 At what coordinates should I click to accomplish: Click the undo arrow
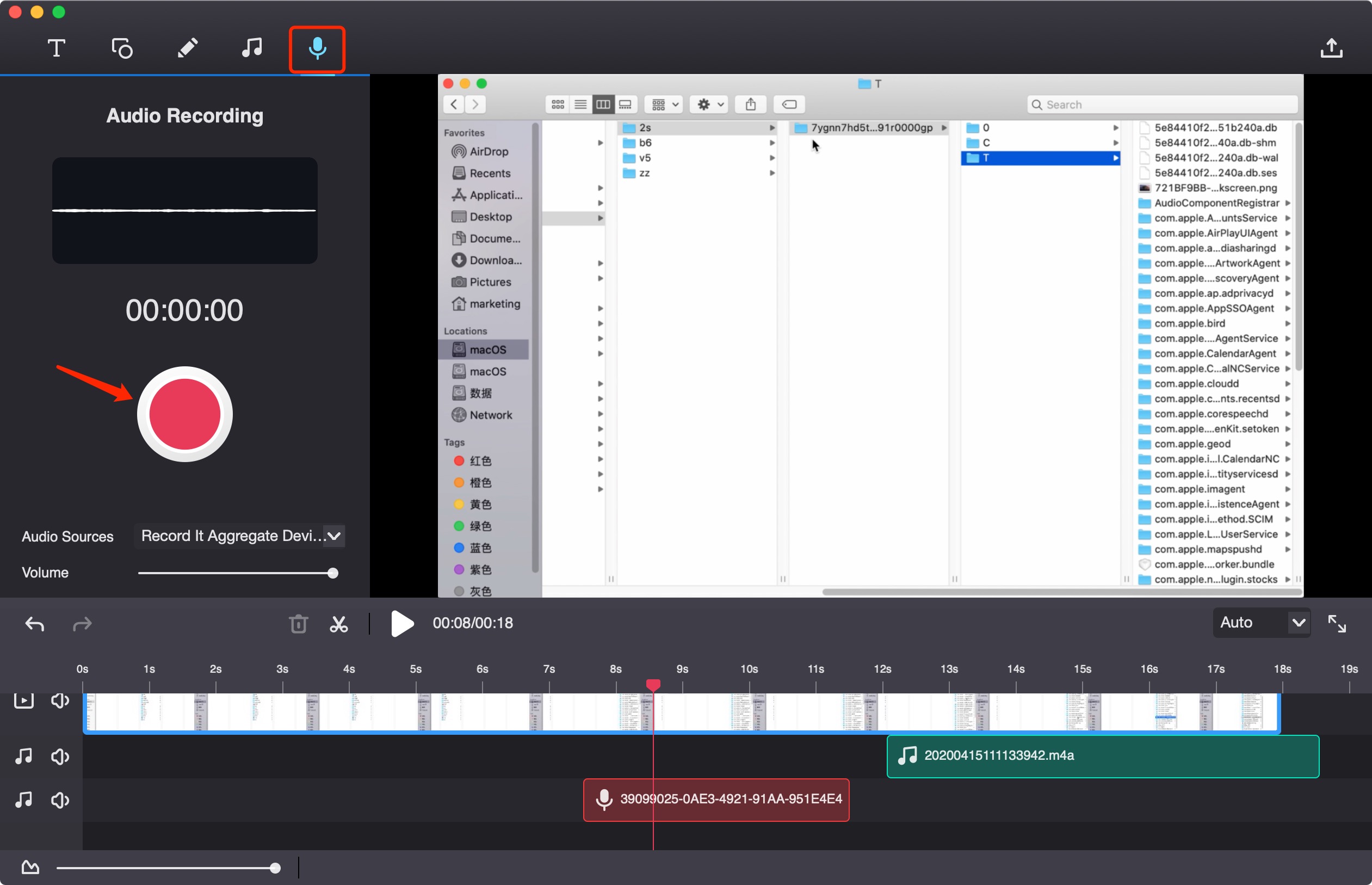[34, 624]
